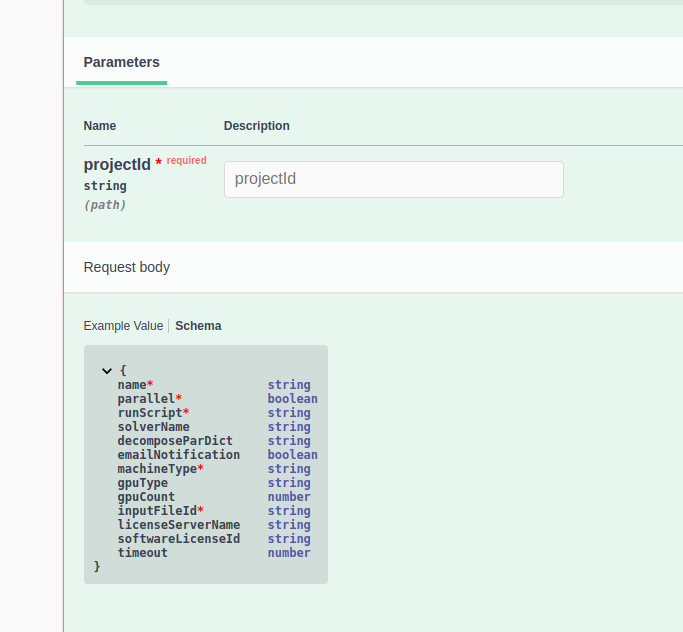The height and width of the screenshot is (632, 683).
Task: Click the 'timeout' schema property
Action: [x=142, y=553]
